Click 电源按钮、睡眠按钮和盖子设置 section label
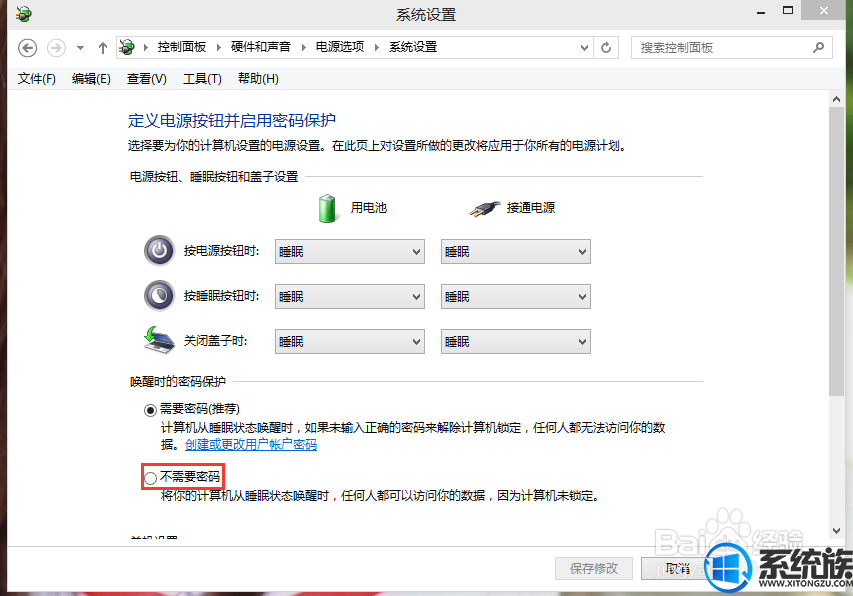 pyautogui.click(x=214, y=177)
